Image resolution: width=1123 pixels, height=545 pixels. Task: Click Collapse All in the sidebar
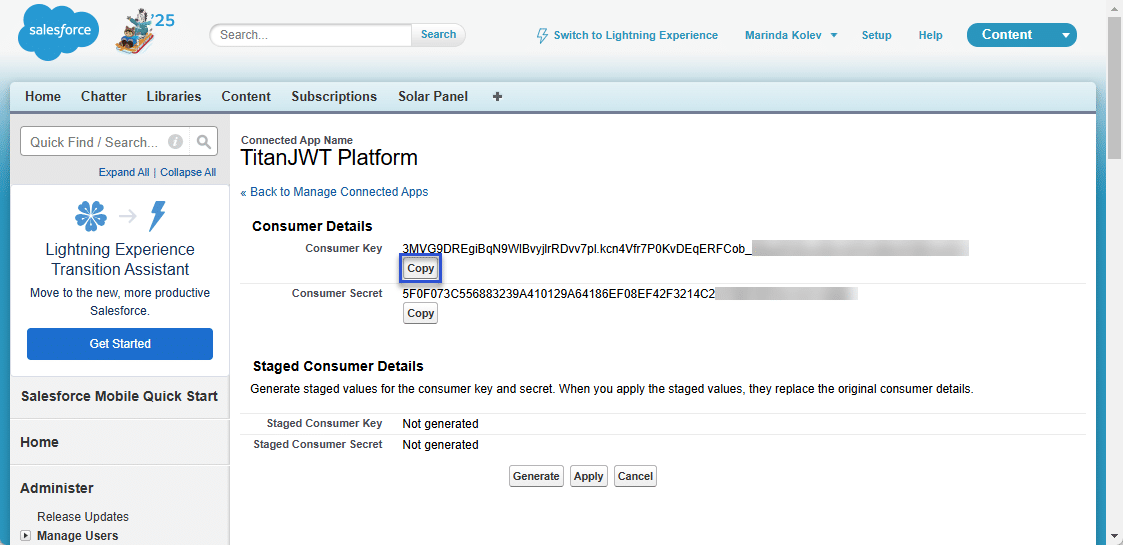(x=188, y=173)
